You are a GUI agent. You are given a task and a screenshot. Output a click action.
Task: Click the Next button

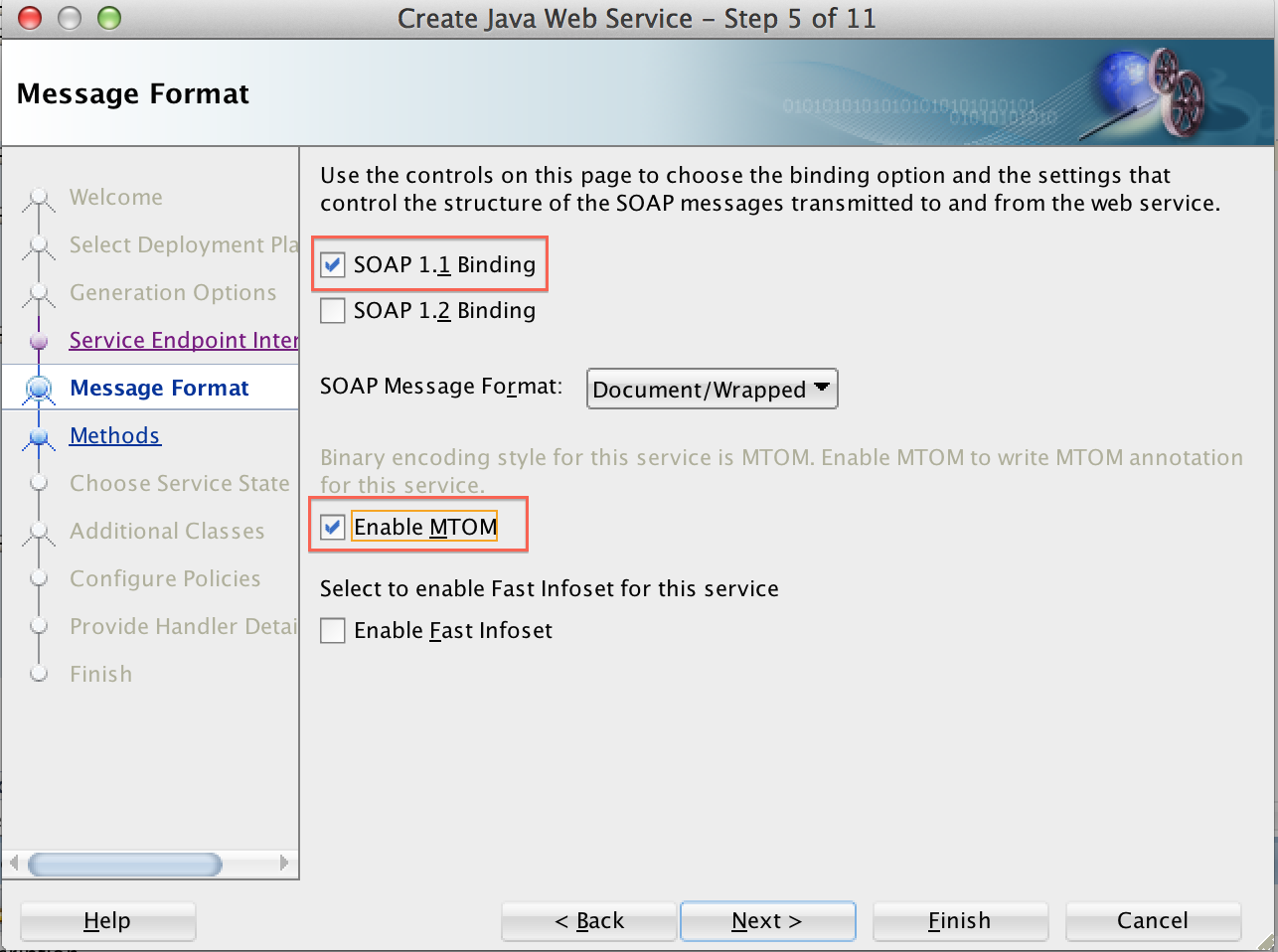coord(767,921)
